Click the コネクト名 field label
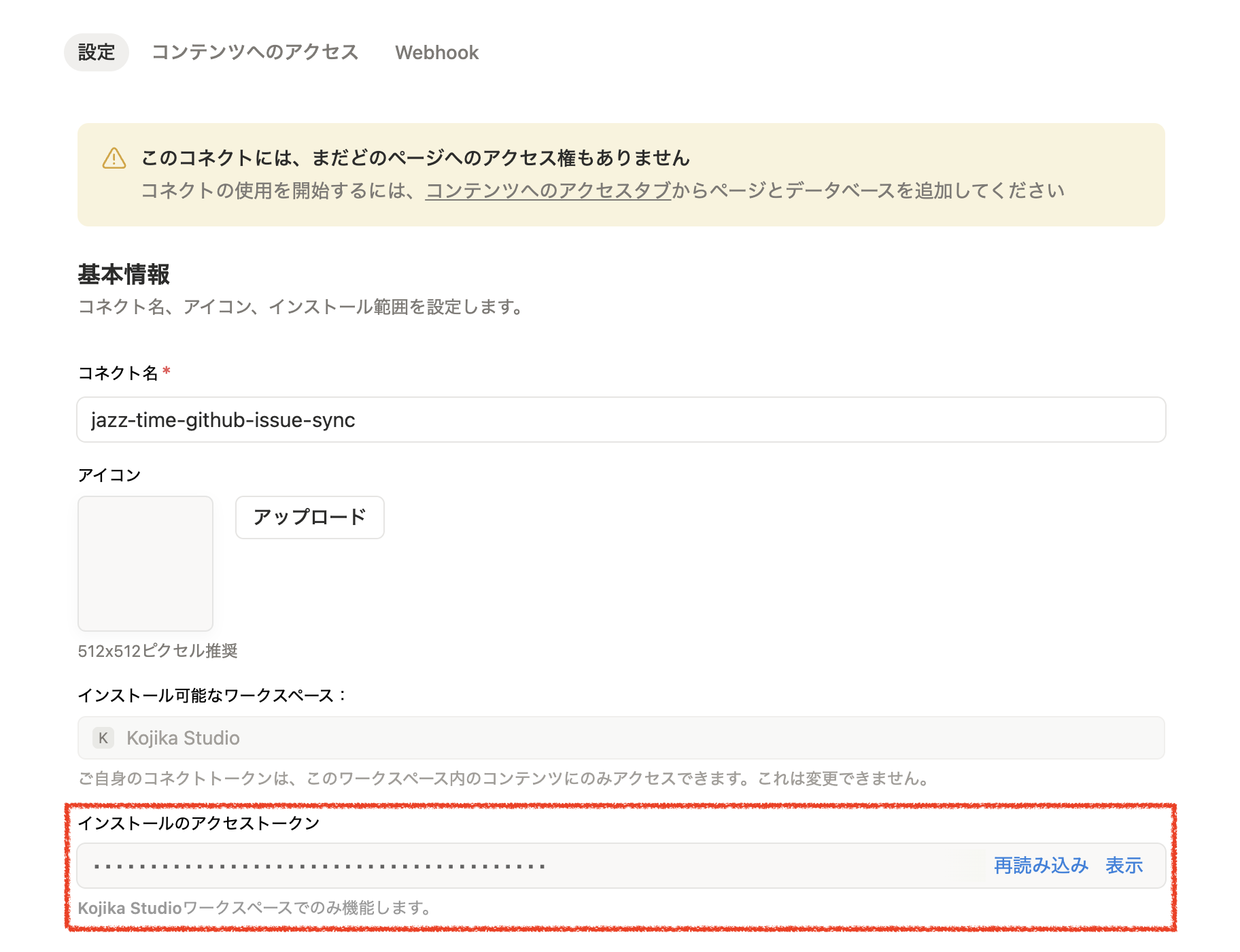The image size is (1240, 952). (118, 373)
